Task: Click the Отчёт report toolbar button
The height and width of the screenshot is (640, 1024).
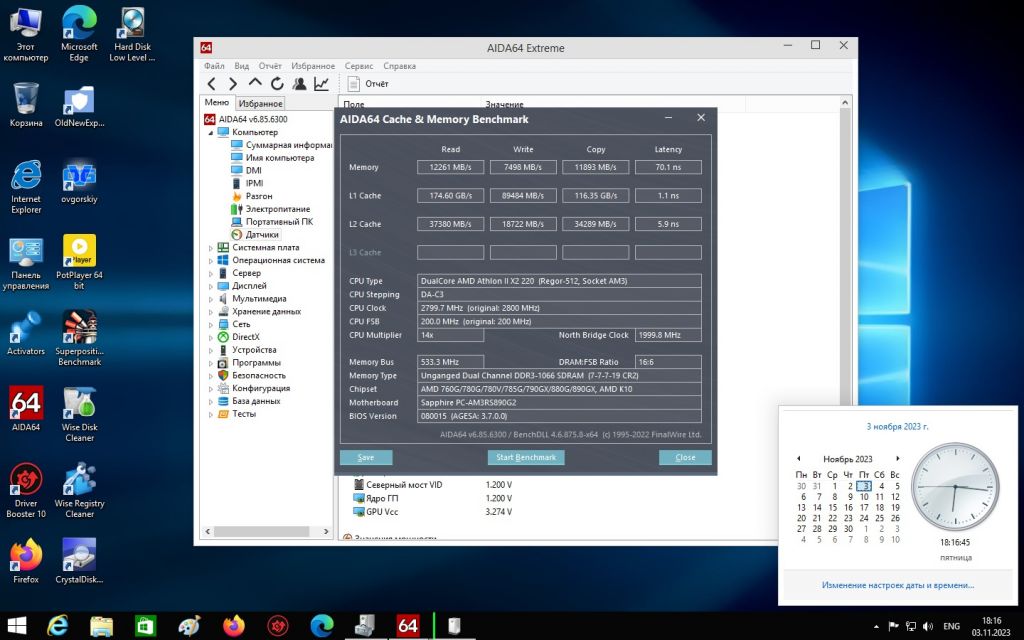Action: tap(368, 84)
